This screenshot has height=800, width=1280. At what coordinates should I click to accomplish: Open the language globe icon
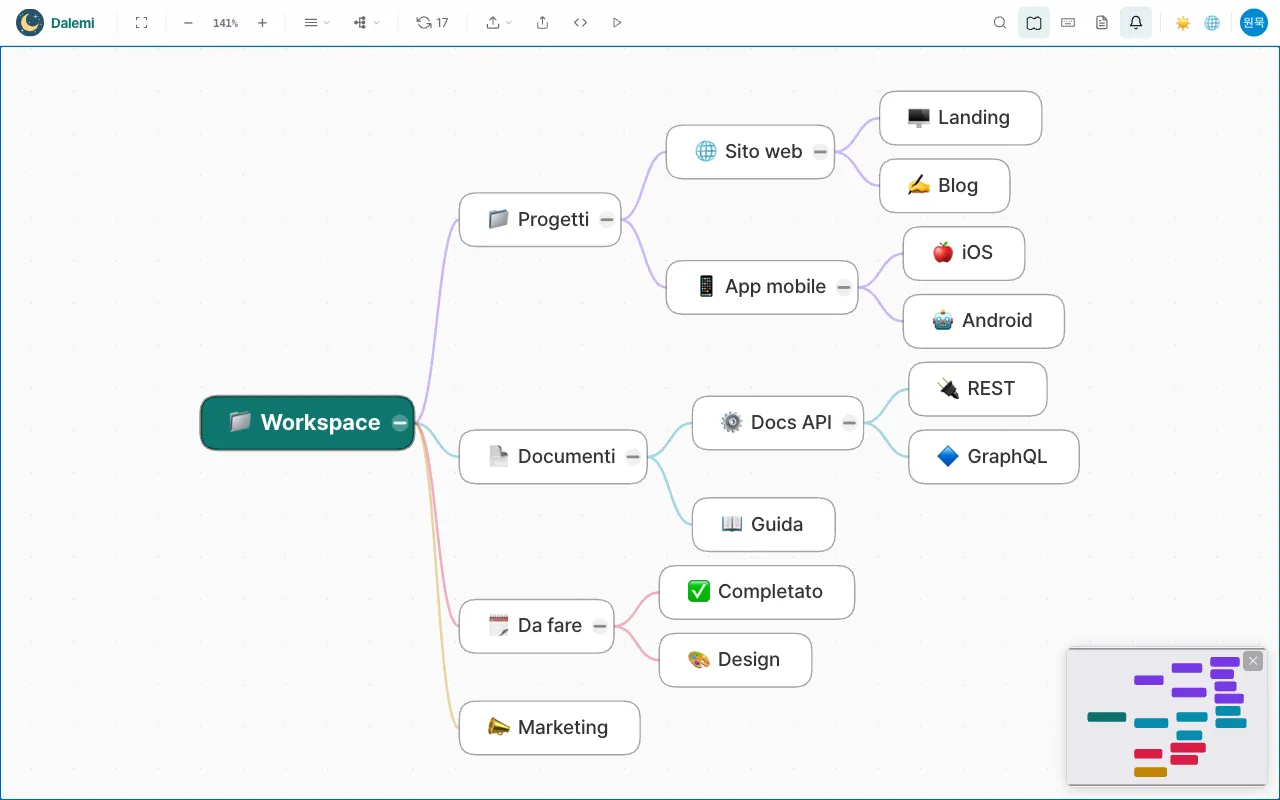click(x=1212, y=22)
